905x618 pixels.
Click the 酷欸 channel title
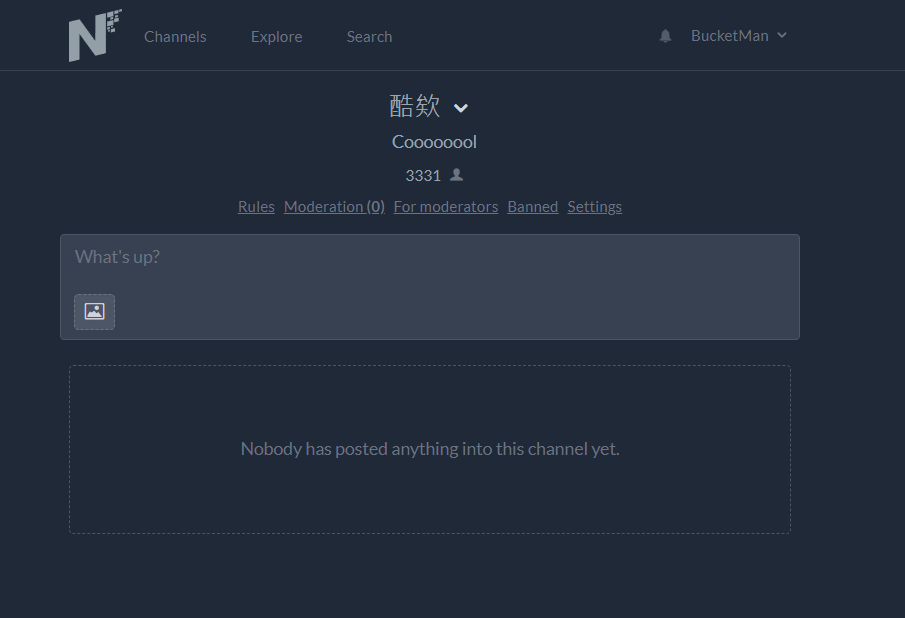pos(415,107)
